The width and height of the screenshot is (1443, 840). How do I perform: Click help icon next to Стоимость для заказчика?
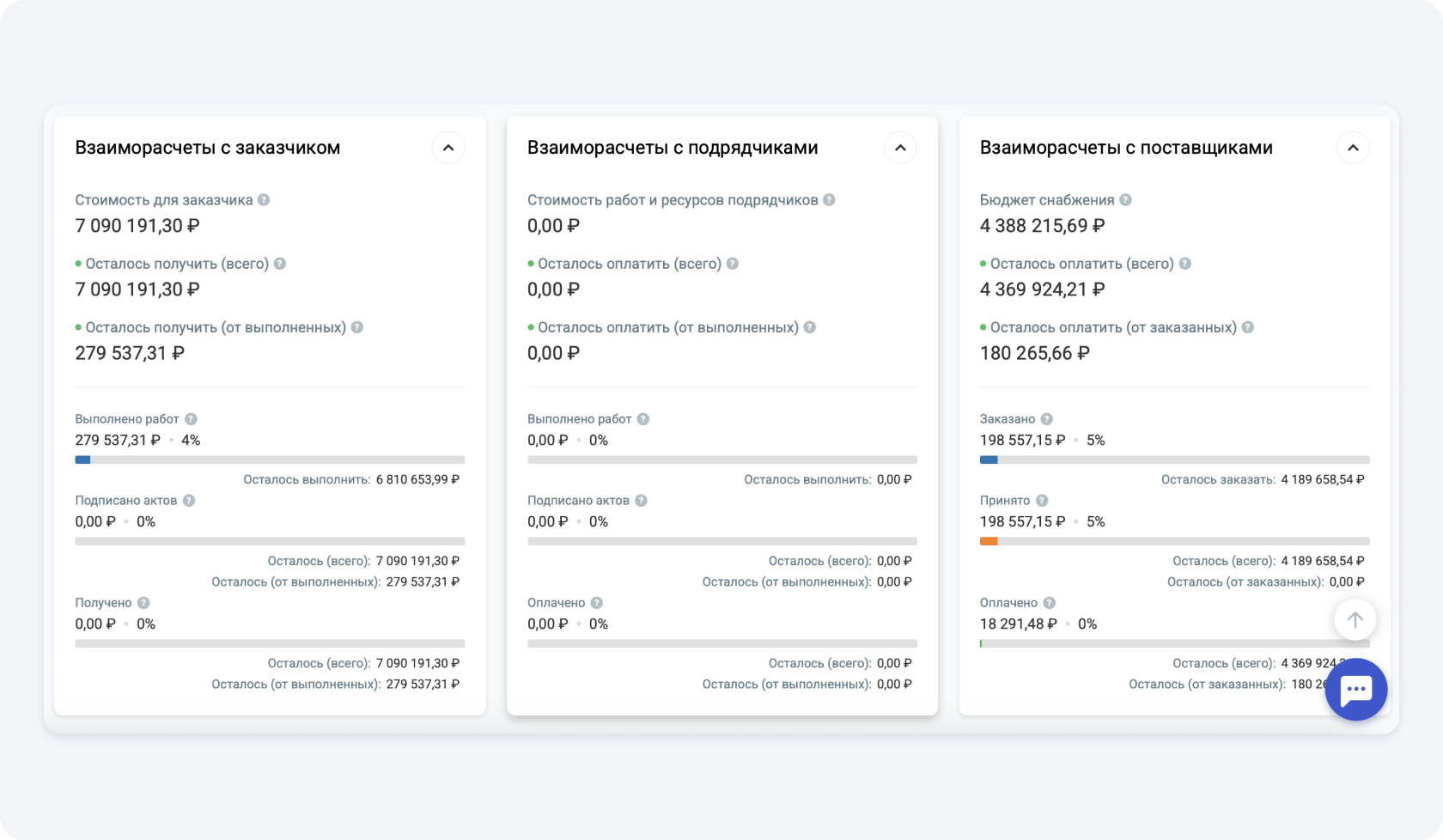click(264, 200)
